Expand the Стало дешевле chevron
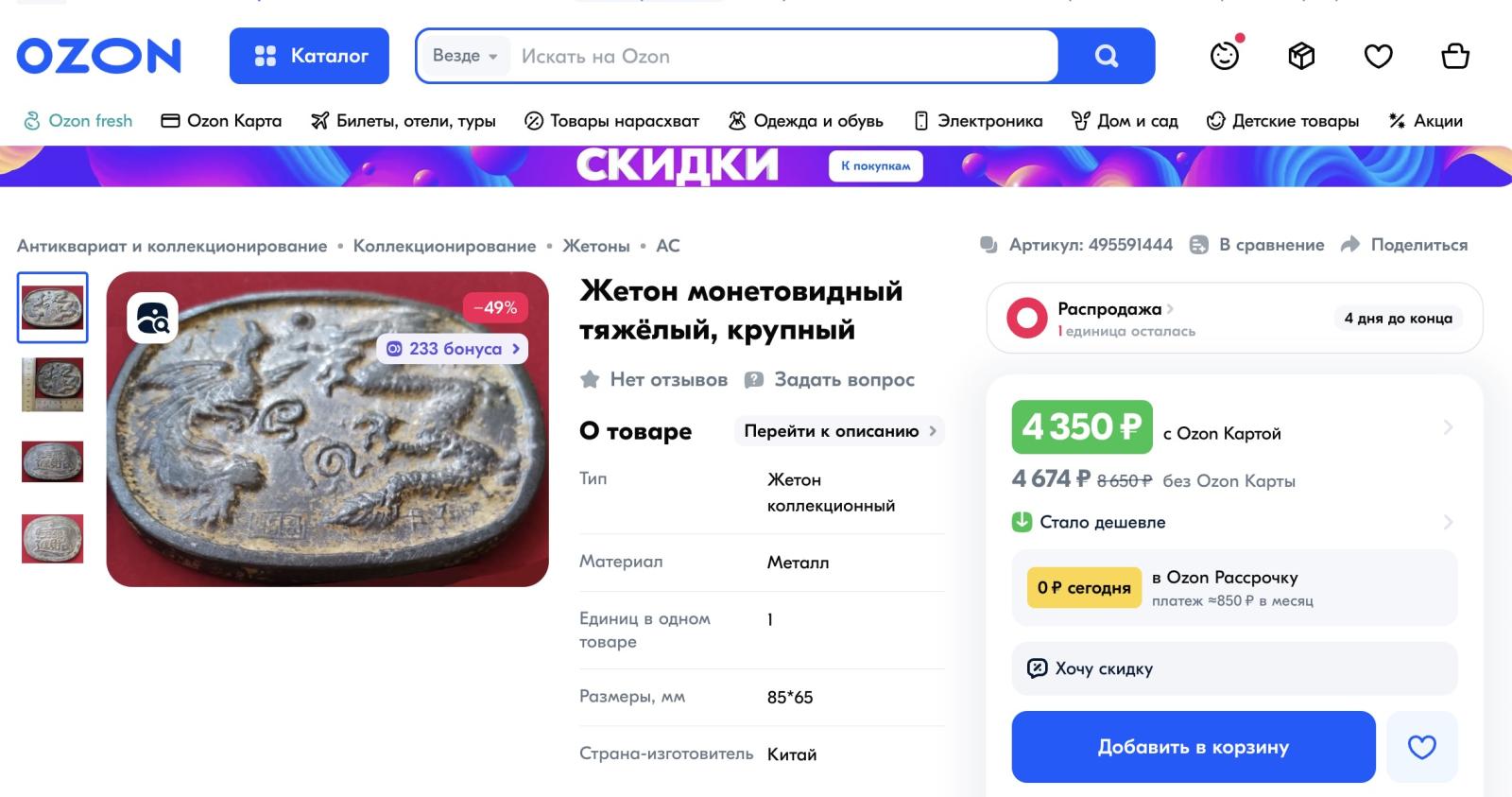The image size is (1512, 797). point(1448,522)
